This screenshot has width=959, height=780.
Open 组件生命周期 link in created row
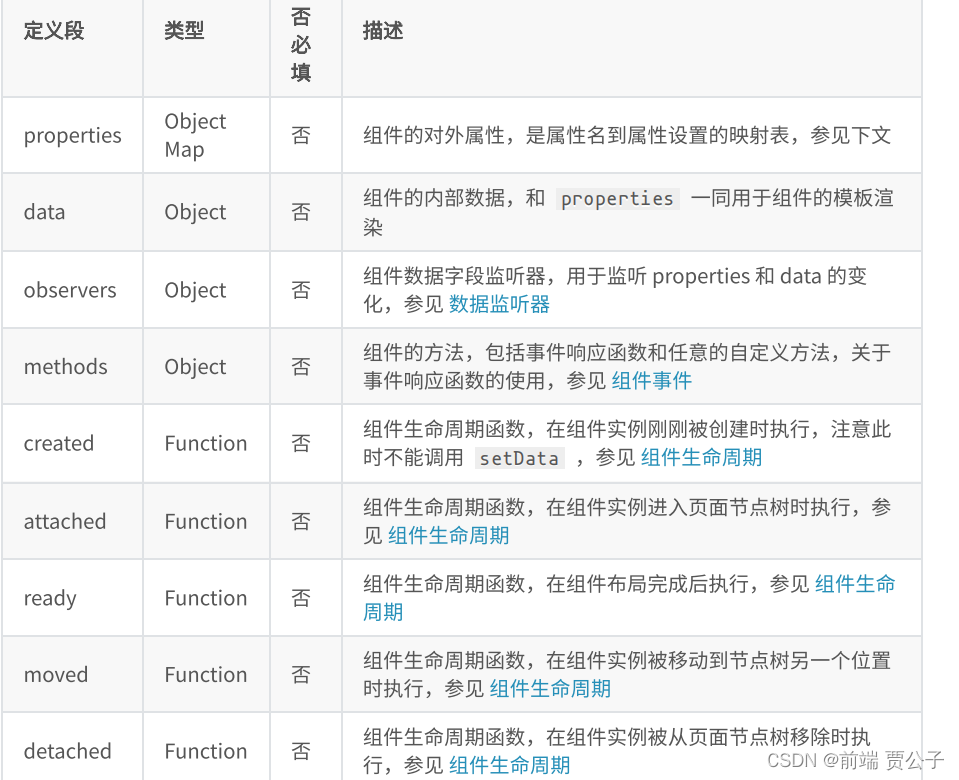(x=701, y=457)
